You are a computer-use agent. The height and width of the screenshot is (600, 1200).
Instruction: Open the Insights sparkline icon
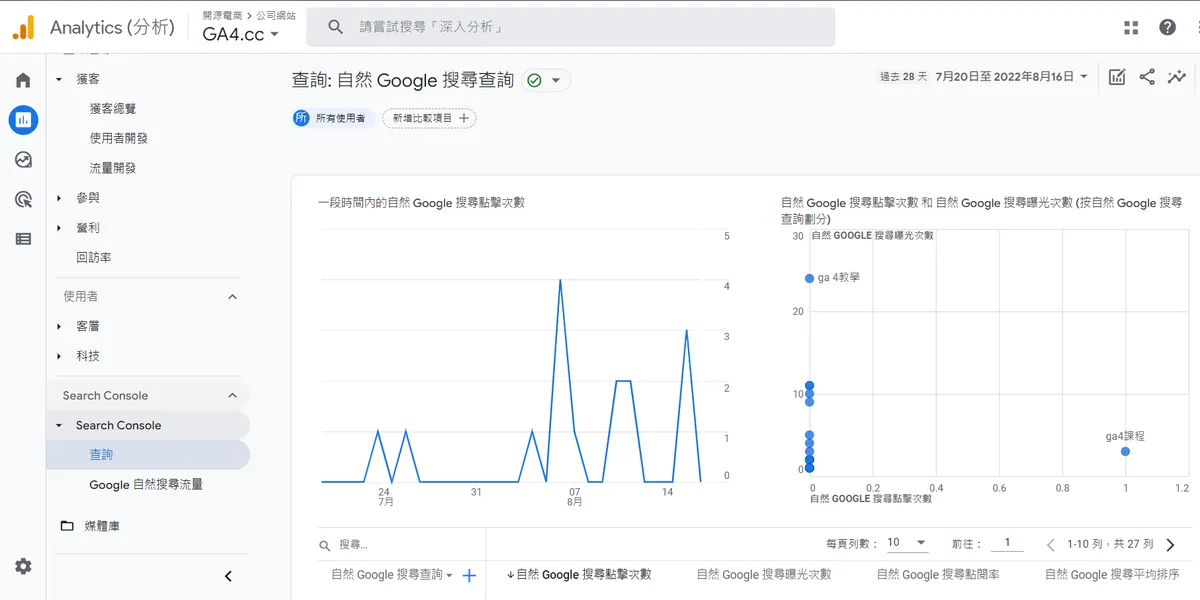[x=1177, y=77]
